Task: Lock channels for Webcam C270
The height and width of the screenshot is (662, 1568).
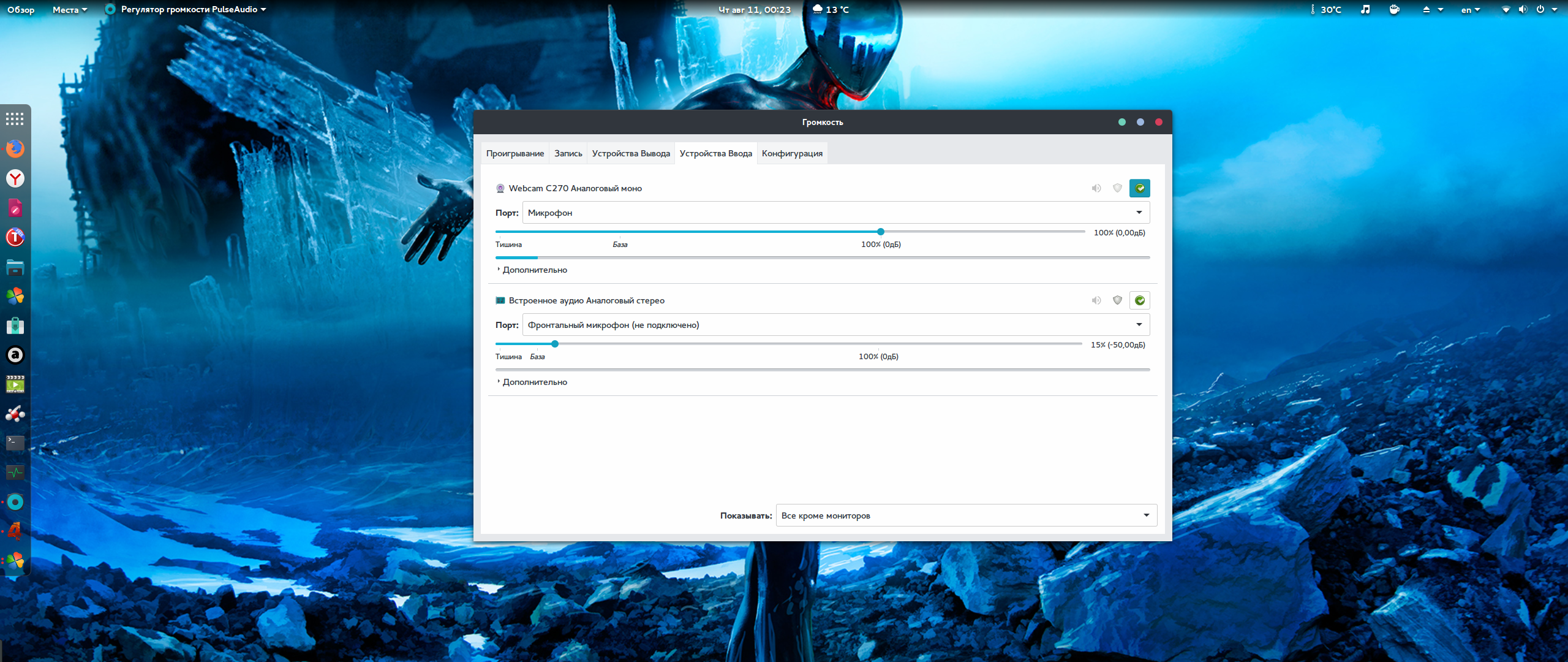Action: (x=1117, y=188)
